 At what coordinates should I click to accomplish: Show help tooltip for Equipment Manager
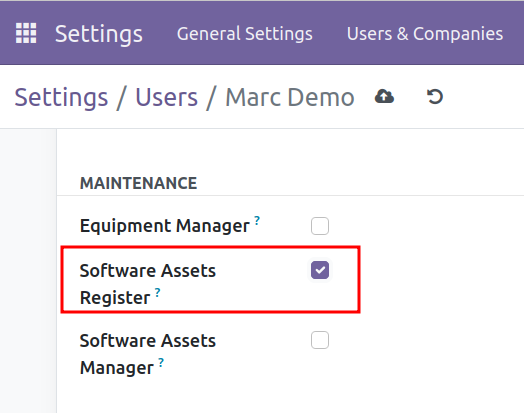257,220
